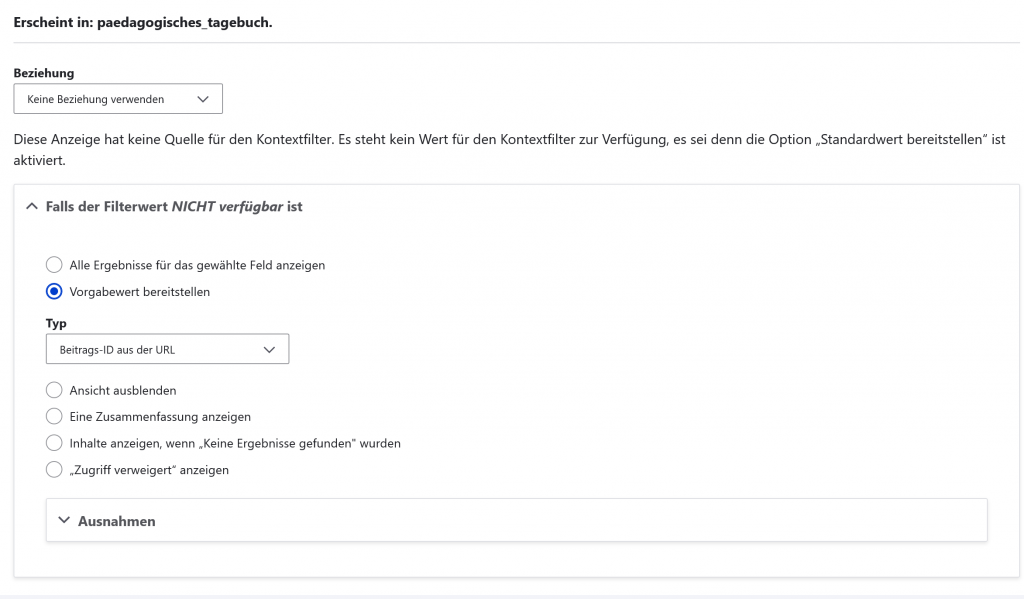1024x599 pixels.
Task: Collapse the filter section using its up-chevron icon
Action: 31,207
